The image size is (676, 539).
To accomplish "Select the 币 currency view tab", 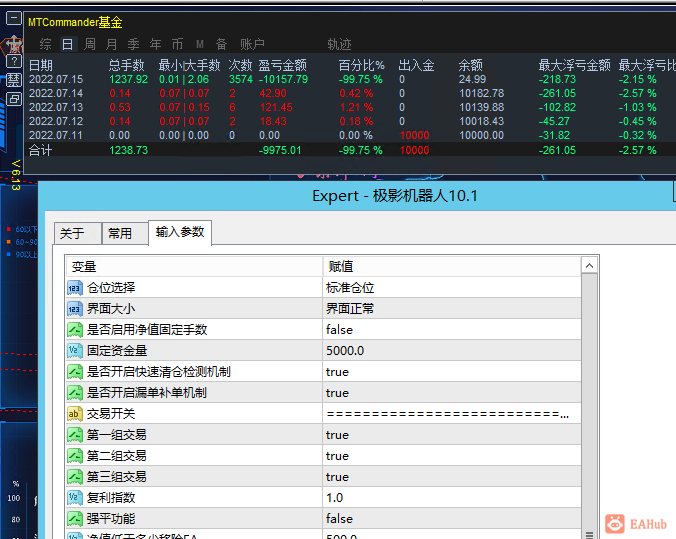I will pos(177,44).
